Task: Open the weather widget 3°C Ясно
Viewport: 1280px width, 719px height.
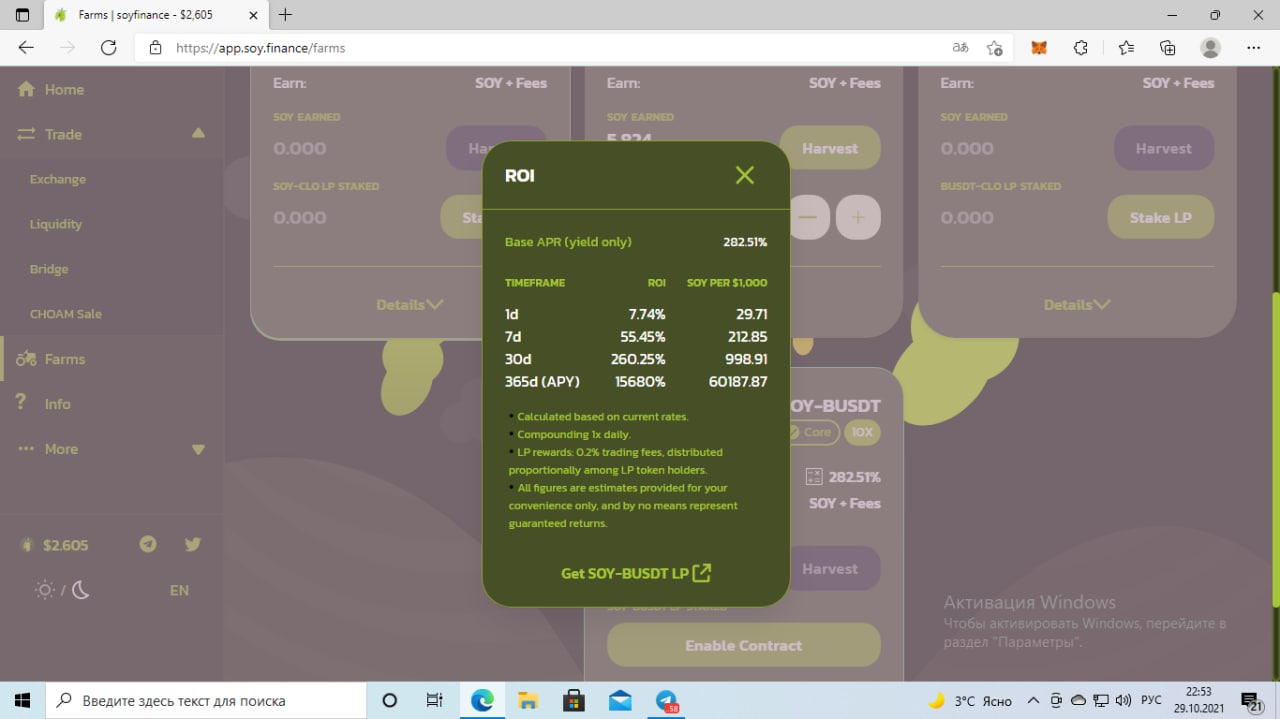Action: 970,700
